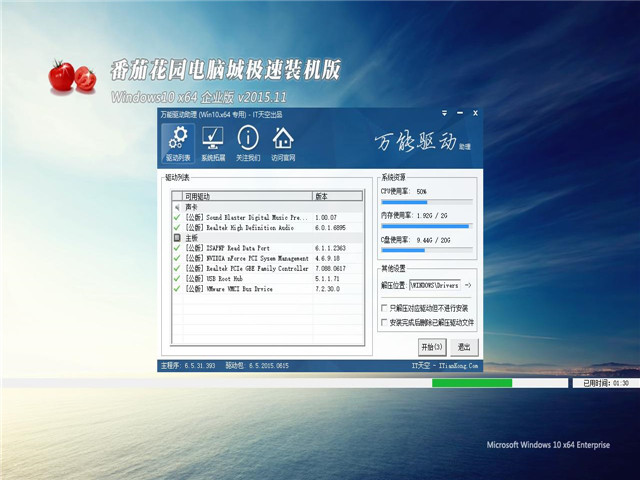Uncheck Realtek PCIe GBE Family Controller driver
The image size is (640, 480).
[x=177, y=269]
